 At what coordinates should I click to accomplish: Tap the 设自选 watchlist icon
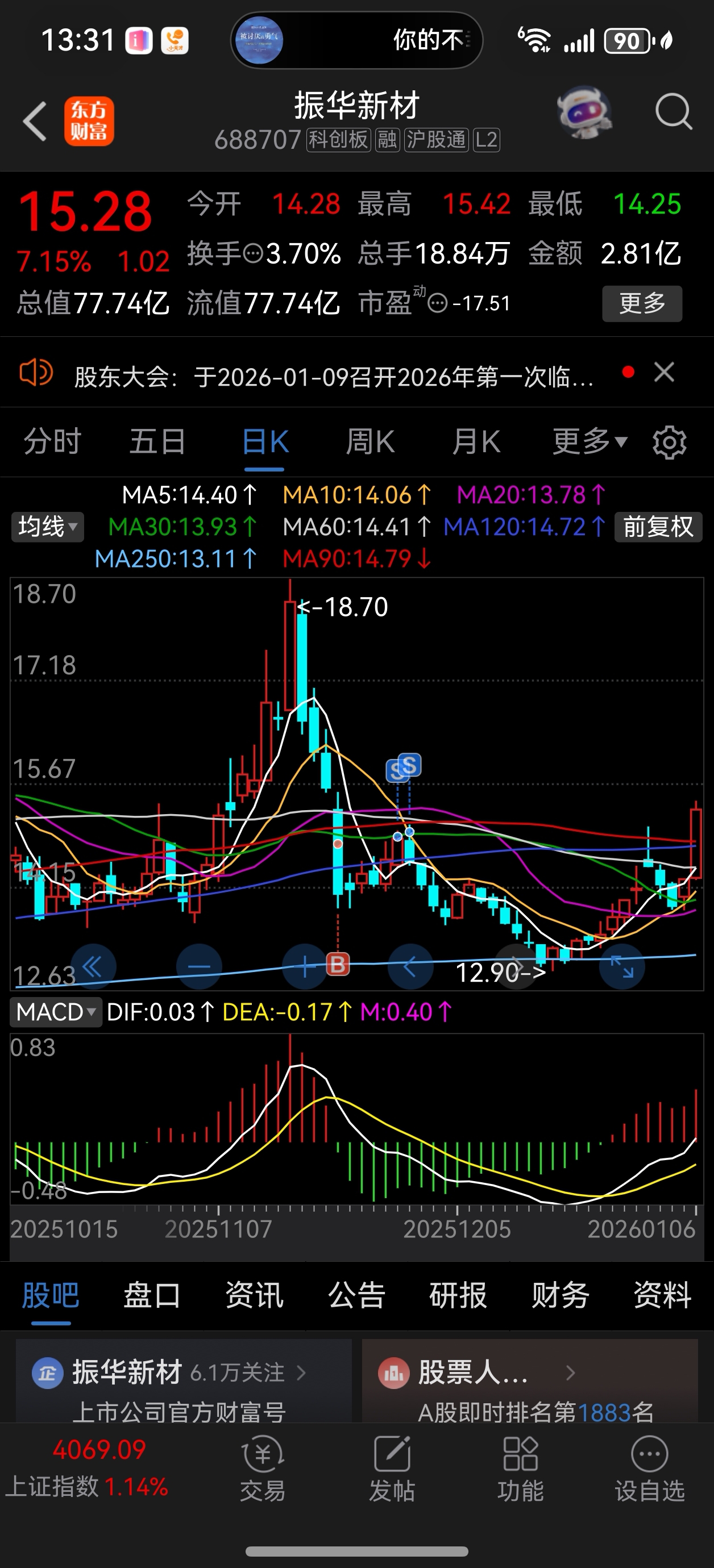click(649, 1470)
